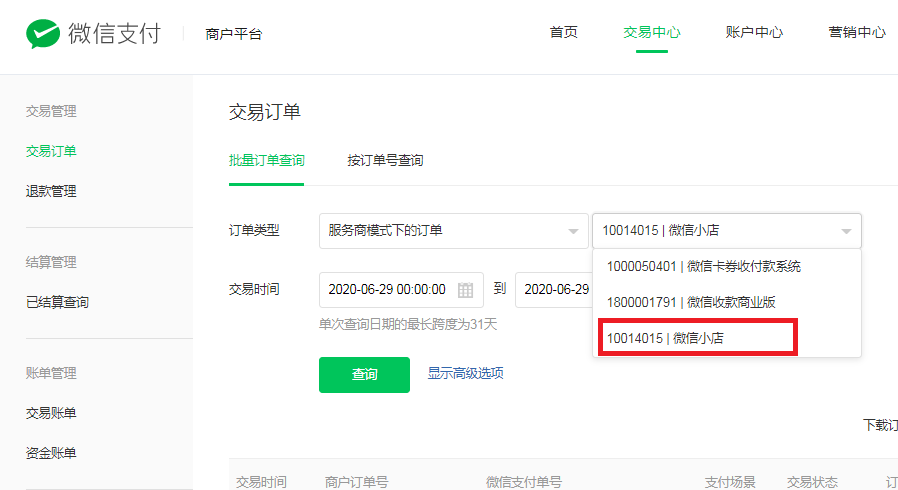
Task: Open 交易中心 in the top navigation
Action: pyautogui.click(x=652, y=33)
